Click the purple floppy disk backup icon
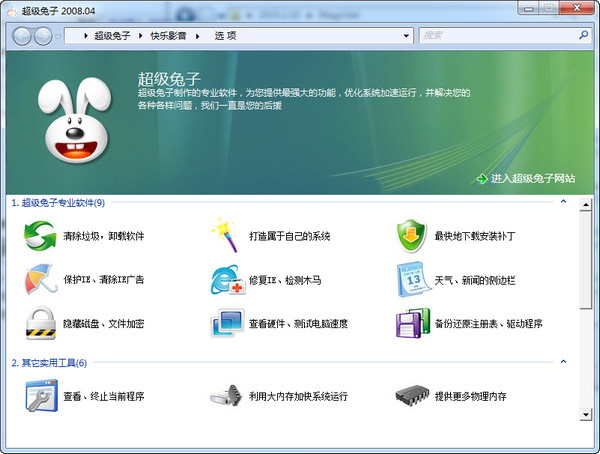The image size is (600, 454). 413,323
